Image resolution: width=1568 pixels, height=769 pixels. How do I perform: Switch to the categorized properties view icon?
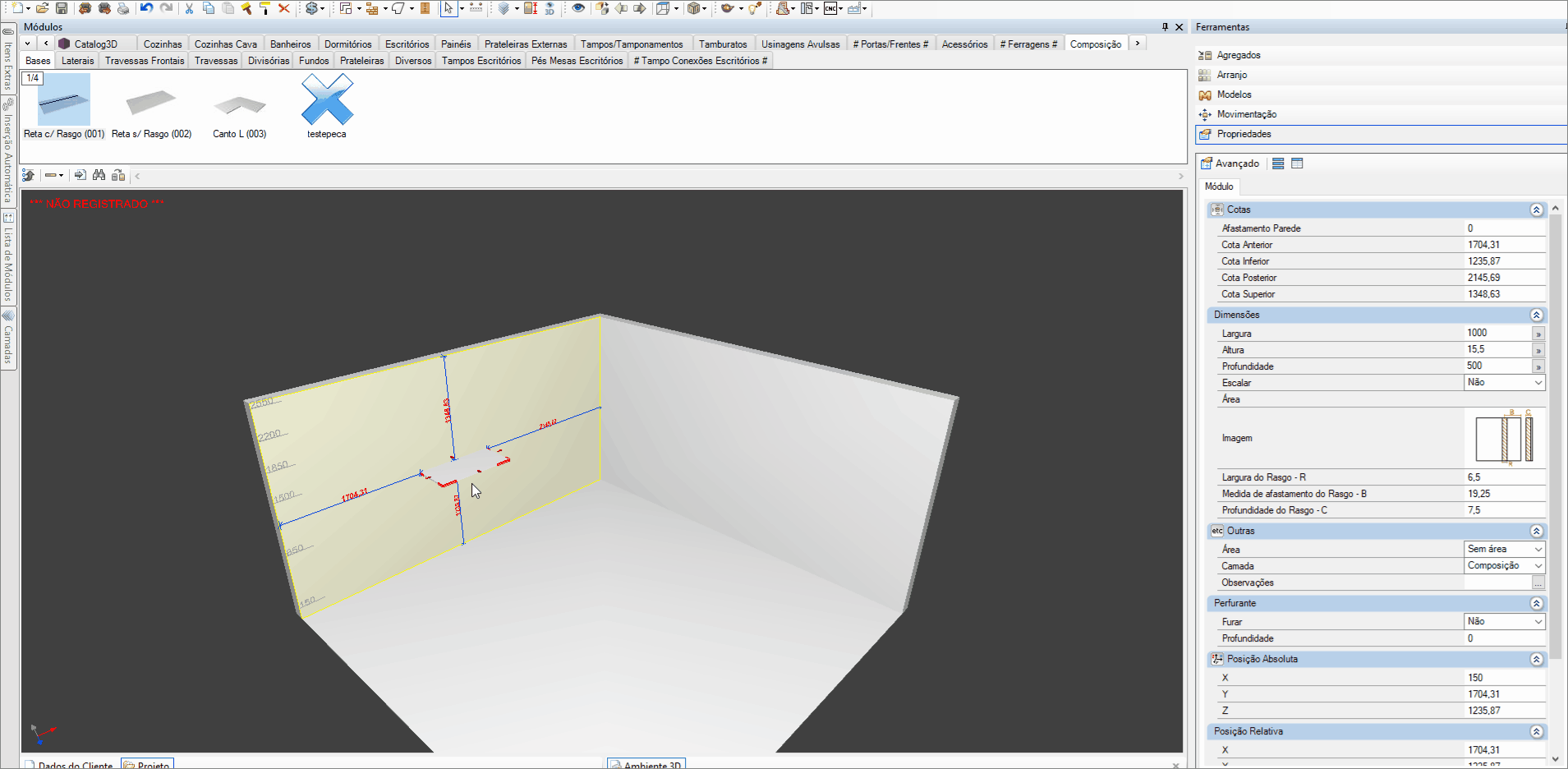point(1278,163)
